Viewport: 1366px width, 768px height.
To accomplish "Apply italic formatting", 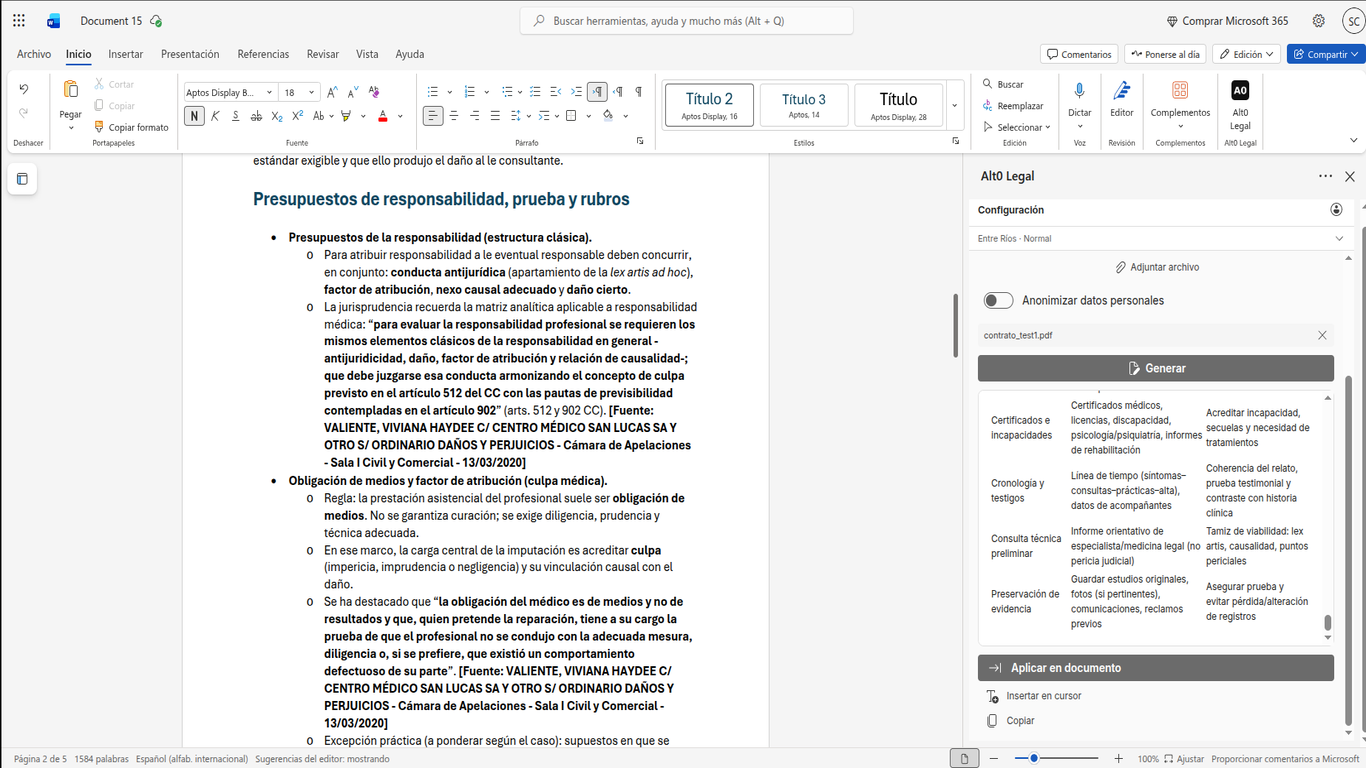I will coord(215,115).
